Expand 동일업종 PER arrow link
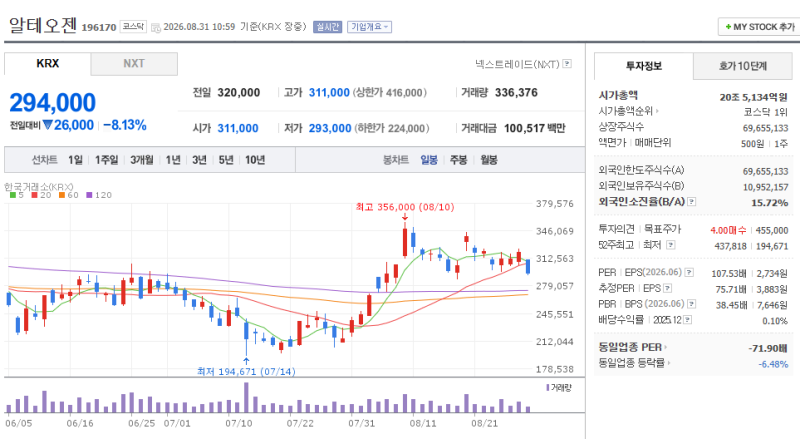This screenshot has width=800, height=439. click(x=633, y=348)
